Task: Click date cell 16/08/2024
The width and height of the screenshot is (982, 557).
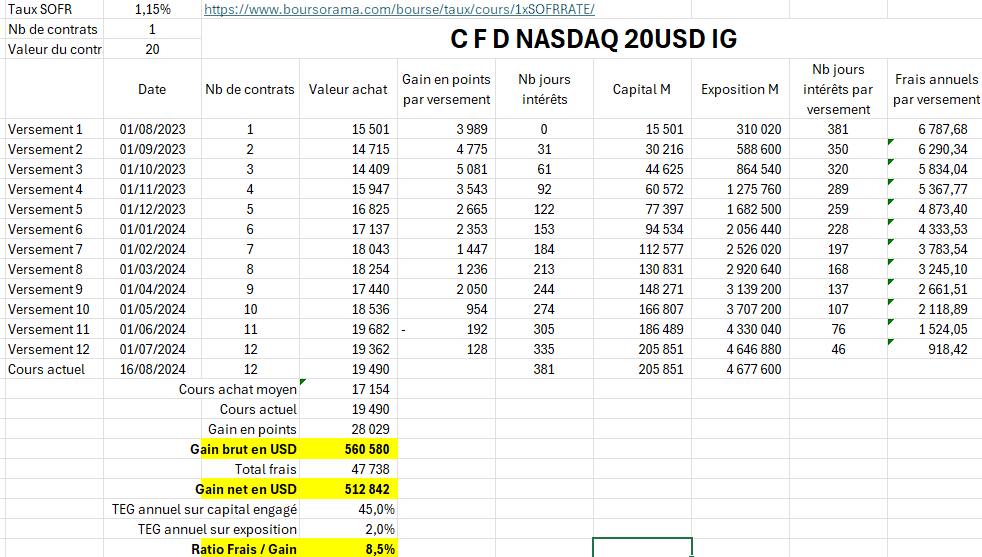Action: (152, 370)
